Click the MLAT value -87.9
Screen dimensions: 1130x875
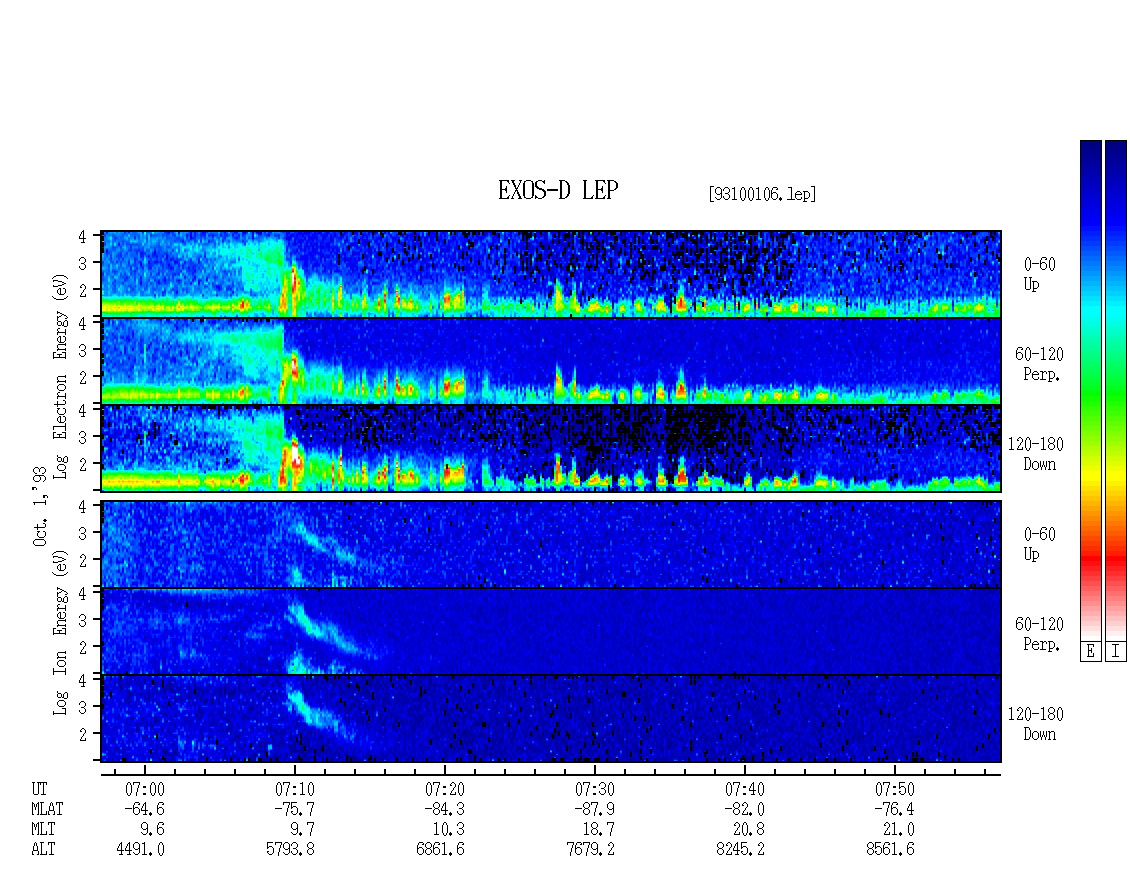tap(594, 809)
